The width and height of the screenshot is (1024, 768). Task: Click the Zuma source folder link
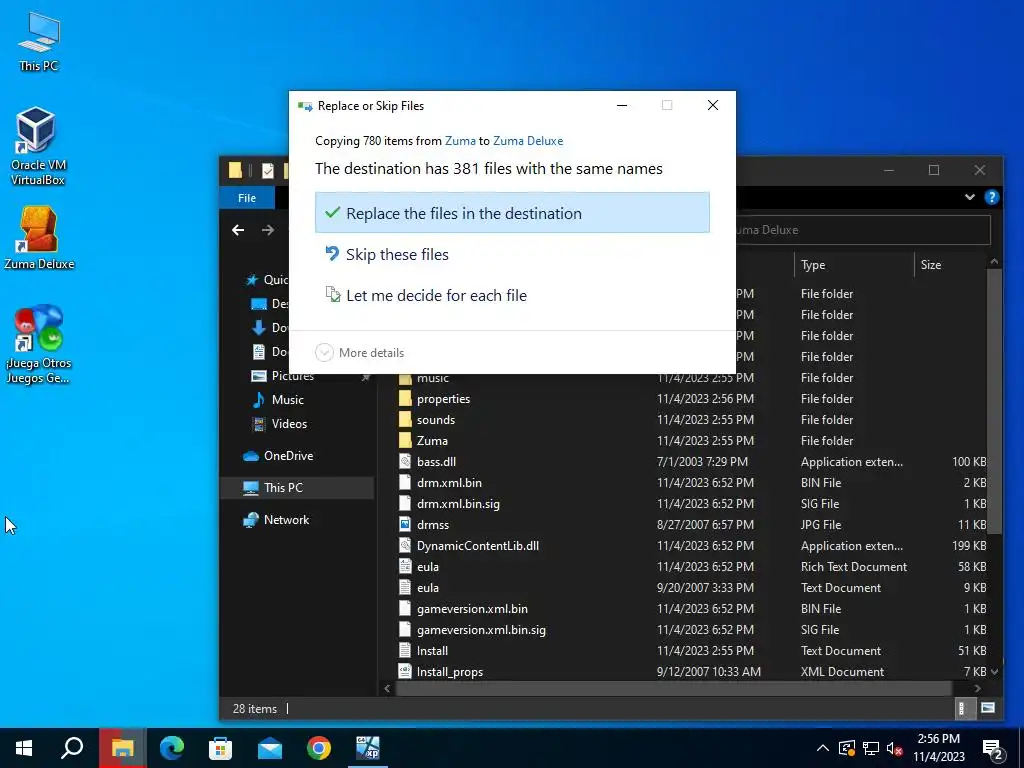[460, 141]
